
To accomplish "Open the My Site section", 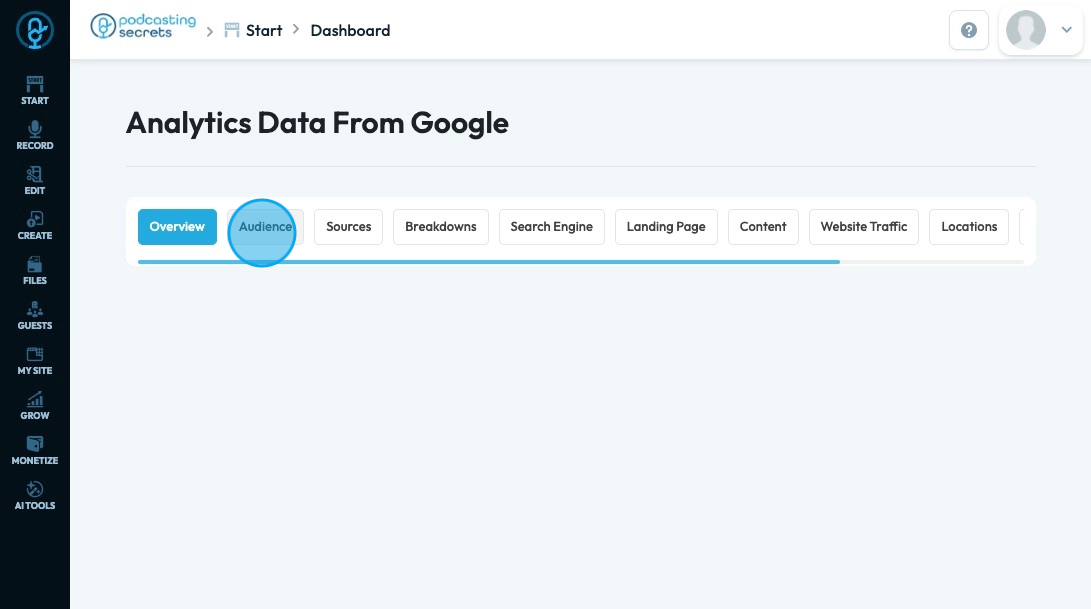I will pos(35,360).
